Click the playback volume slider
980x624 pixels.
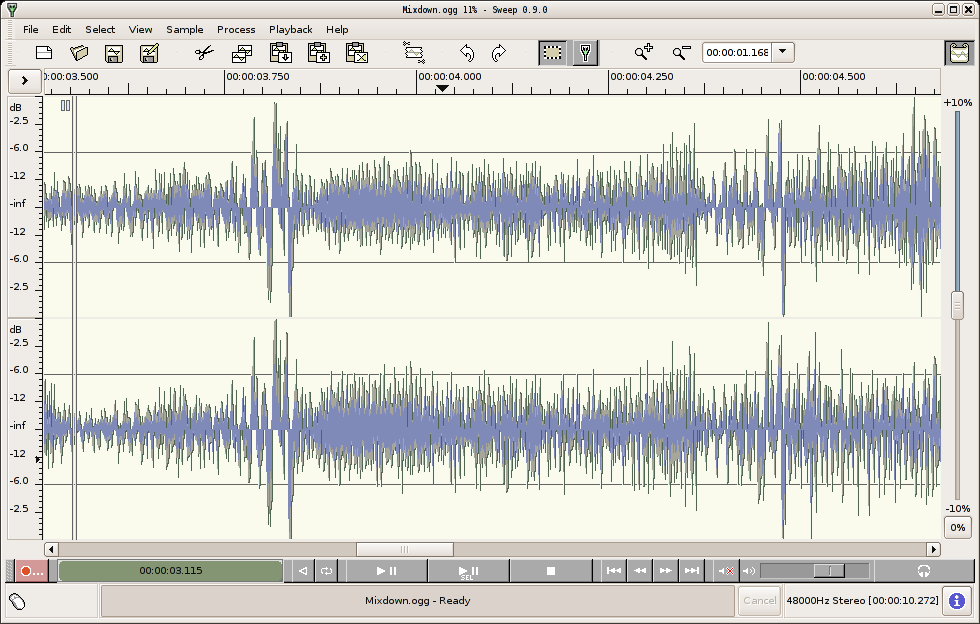pyautogui.click(x=828, y=571)
